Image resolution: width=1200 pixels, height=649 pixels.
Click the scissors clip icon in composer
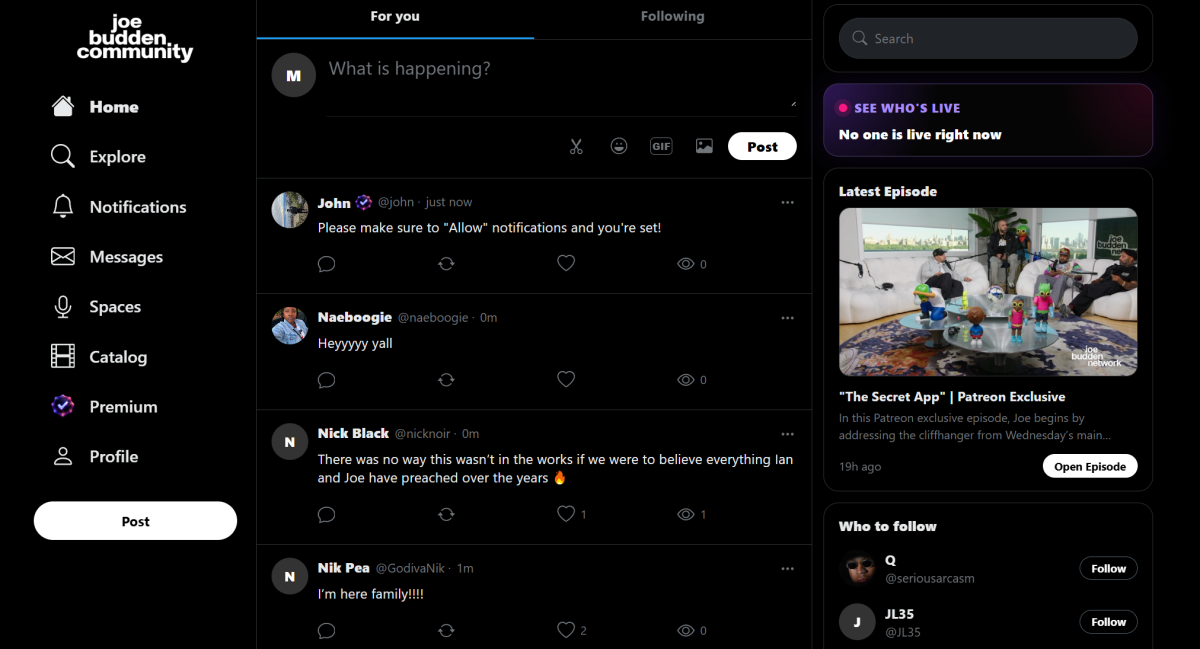pos(576,146)
